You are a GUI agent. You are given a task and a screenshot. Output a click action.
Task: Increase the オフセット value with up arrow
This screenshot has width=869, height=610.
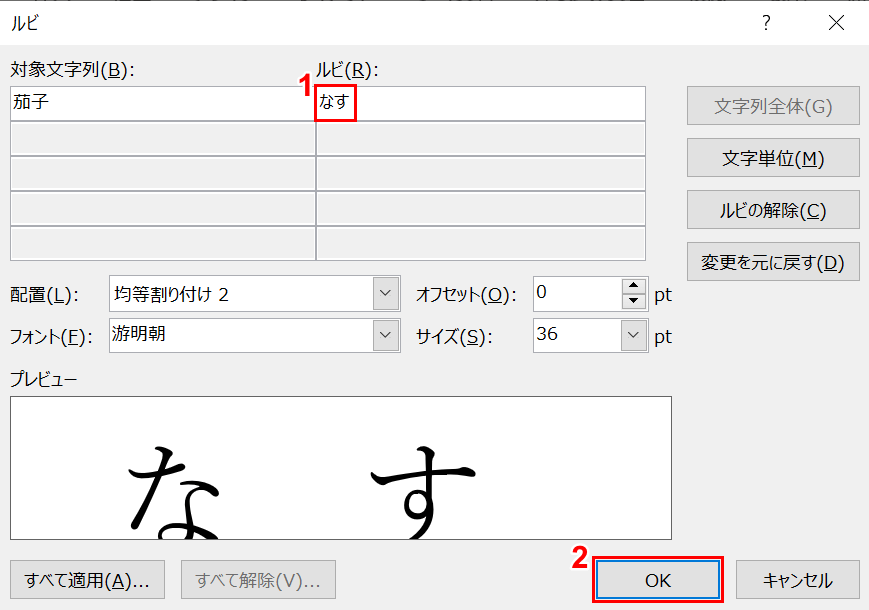pos(634,286)
